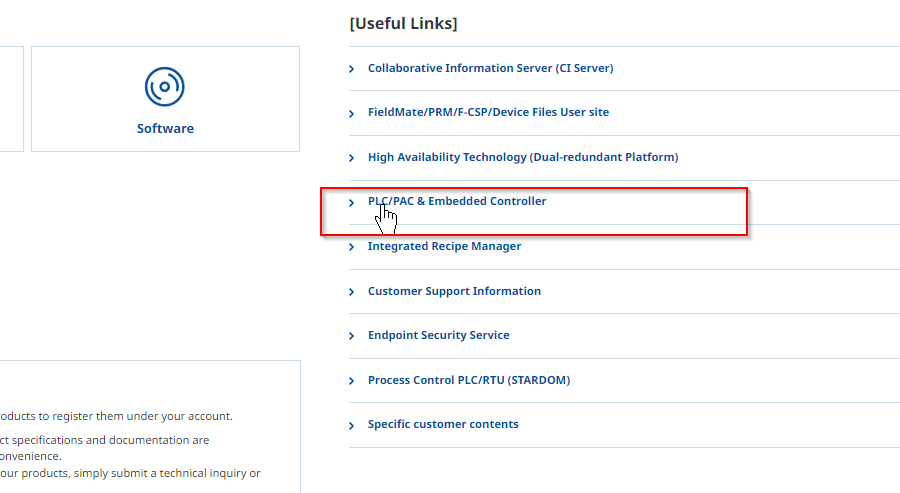Click chevron beside Process Control PLC/RTU
Image resolution: width=900 pixels, height=493 pixels.
pos(352,381)
